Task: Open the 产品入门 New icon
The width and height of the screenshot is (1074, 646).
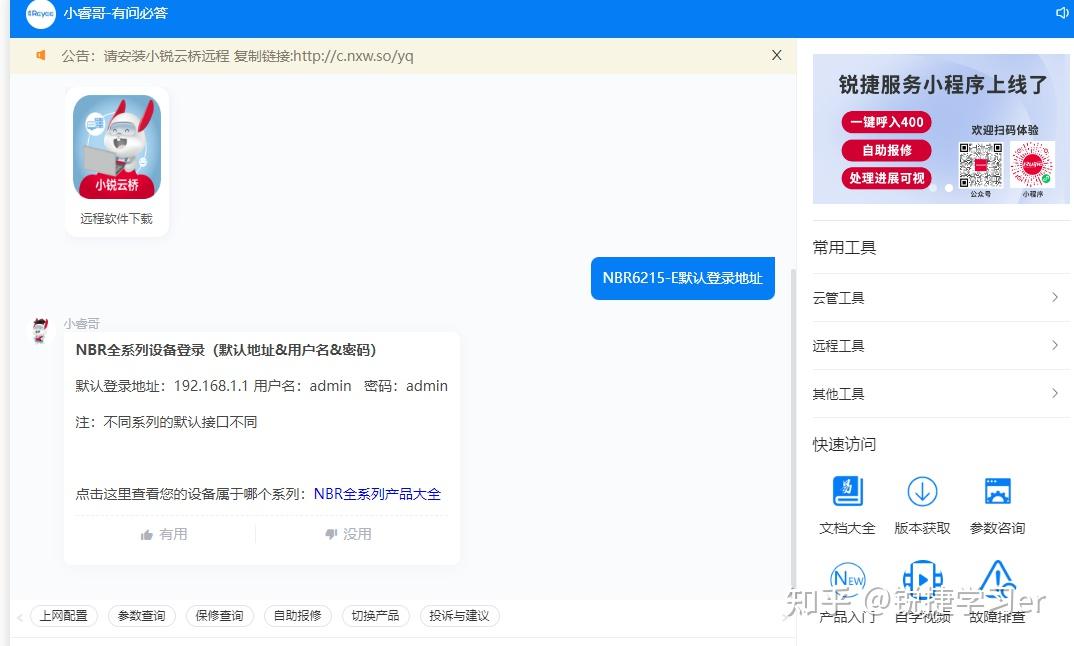Action: click(847, 580)
